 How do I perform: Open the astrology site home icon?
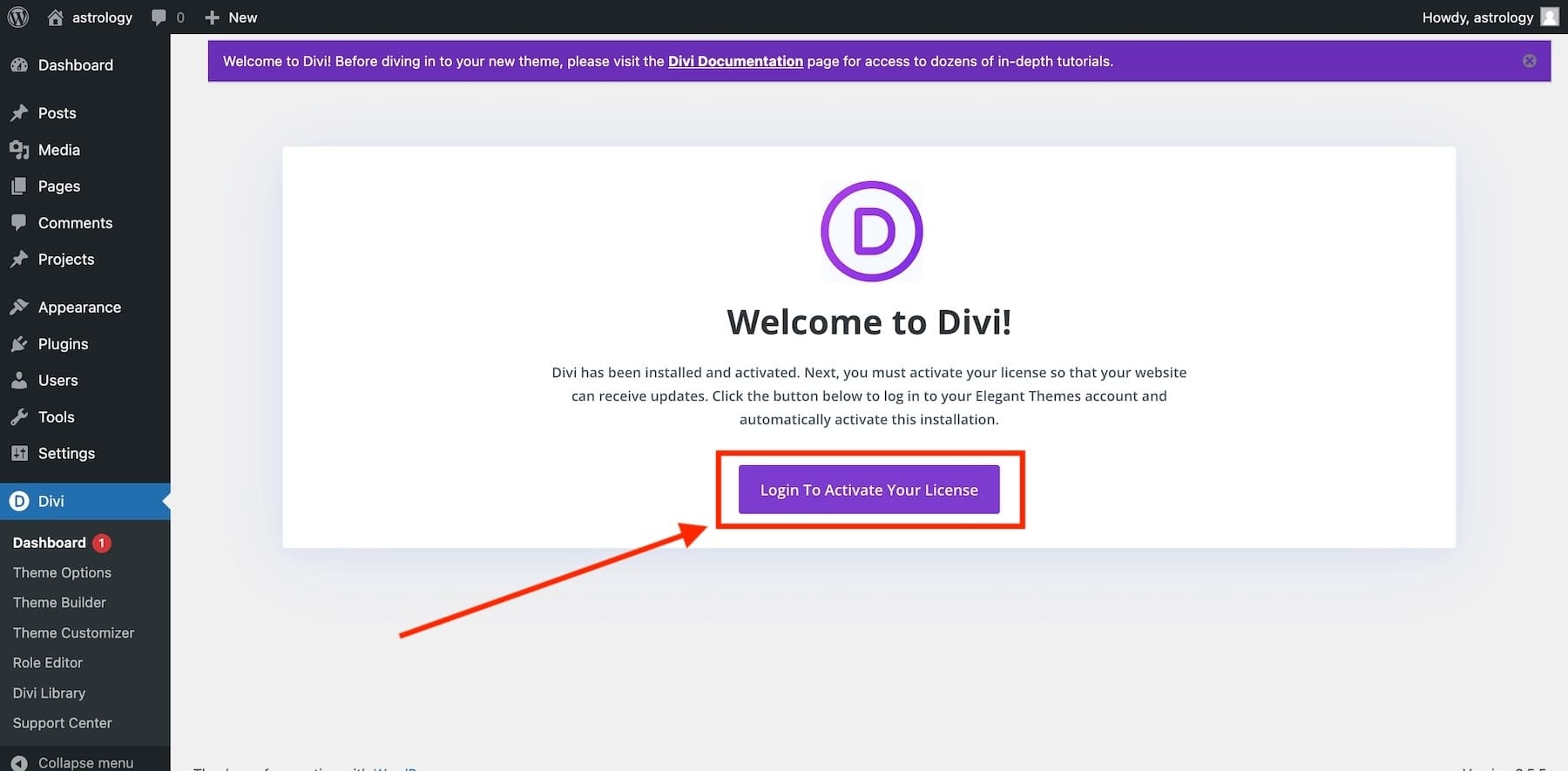[x=55, y=17]
